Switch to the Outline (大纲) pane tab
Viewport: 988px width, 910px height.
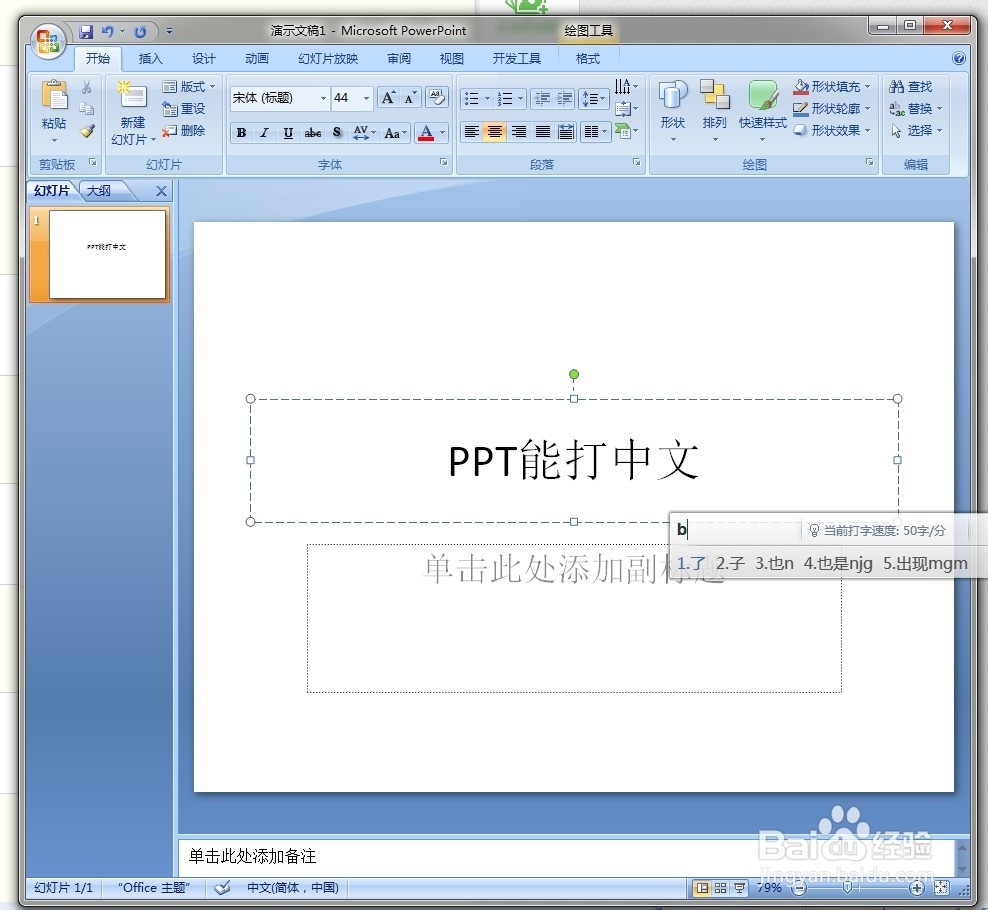[x=99, y=190]
